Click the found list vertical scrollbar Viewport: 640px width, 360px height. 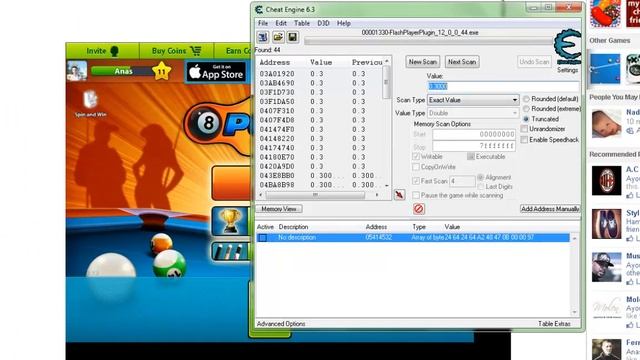(x=387, y=122)
